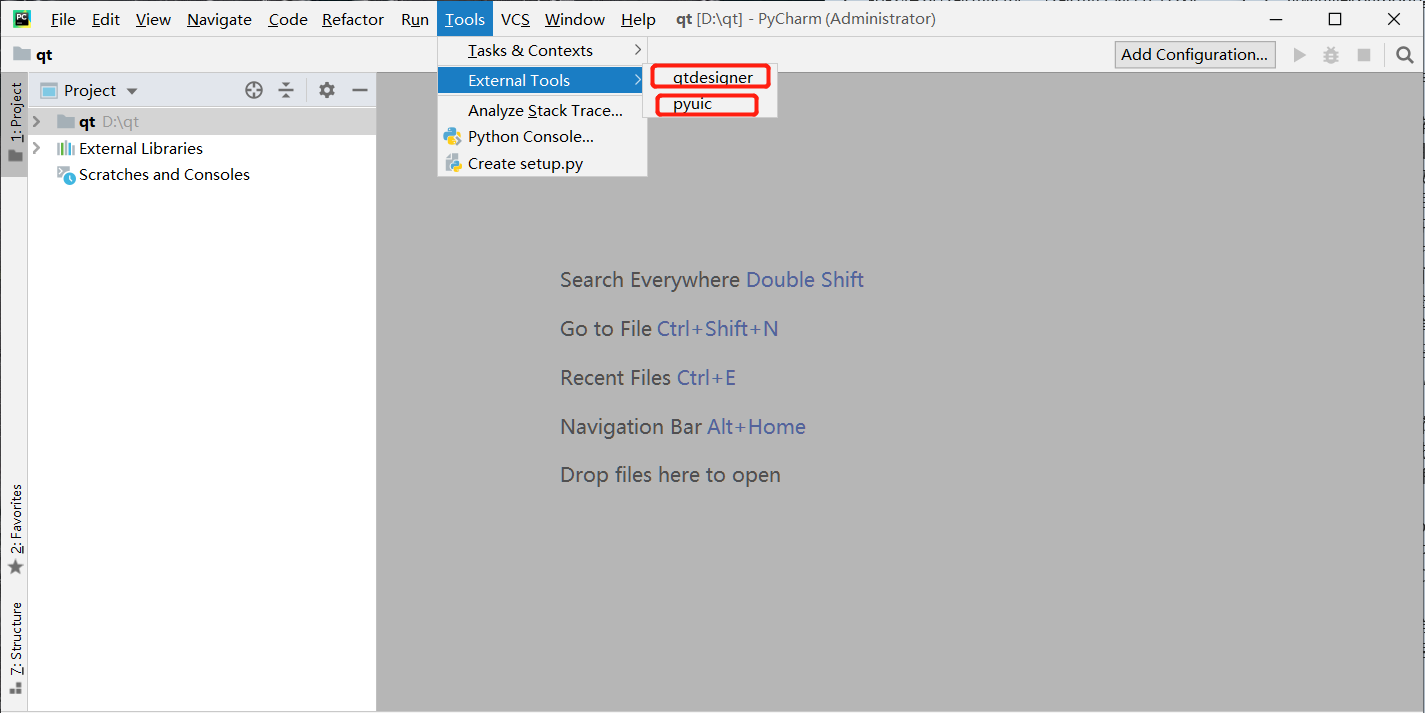Minimize the PyCharm window
1425x713 pixels.
[1275, 19]
